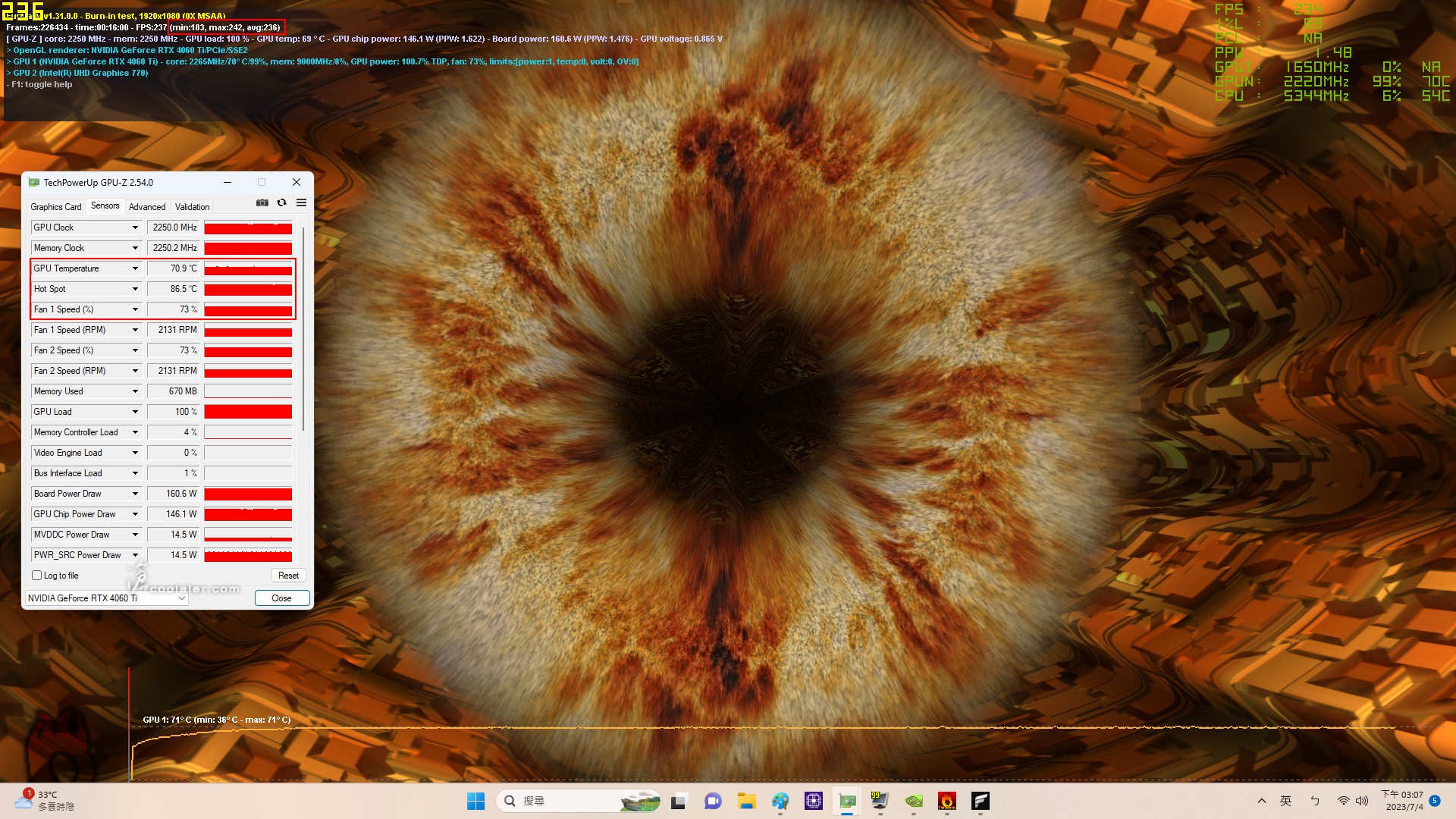The width and height of the screenshot is (1456, 819).
Task: Show hidden system tray icons
Action: (x=1262, y=801)
